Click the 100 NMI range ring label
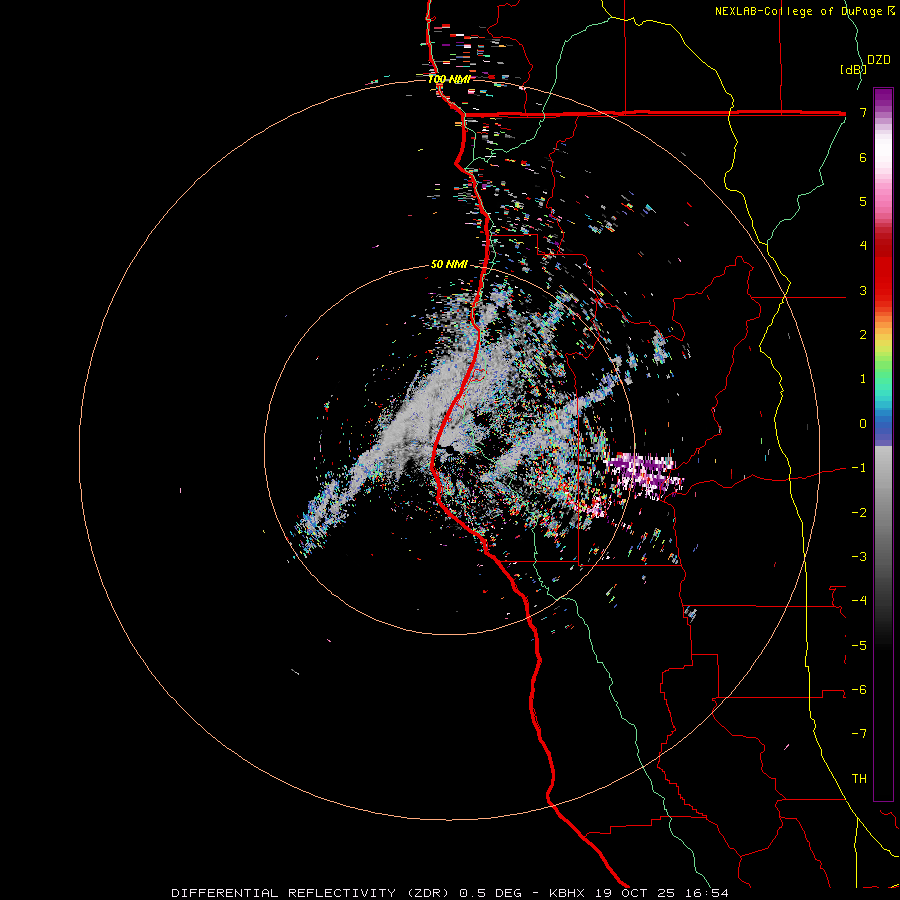 pyautogui.click(x=449, y=79)
